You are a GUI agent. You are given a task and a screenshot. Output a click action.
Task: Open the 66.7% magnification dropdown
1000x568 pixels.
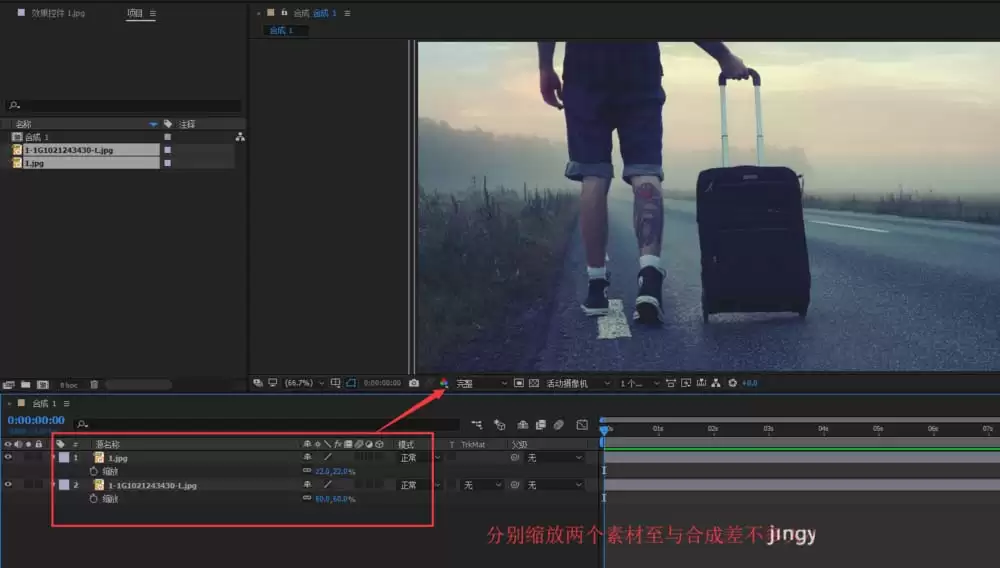[304, 383]
